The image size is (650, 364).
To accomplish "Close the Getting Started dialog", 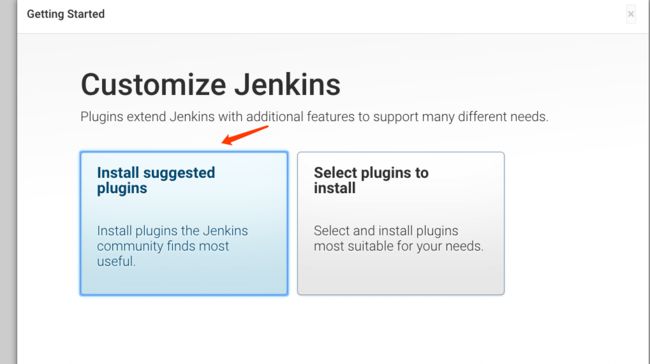I will 631,14.
